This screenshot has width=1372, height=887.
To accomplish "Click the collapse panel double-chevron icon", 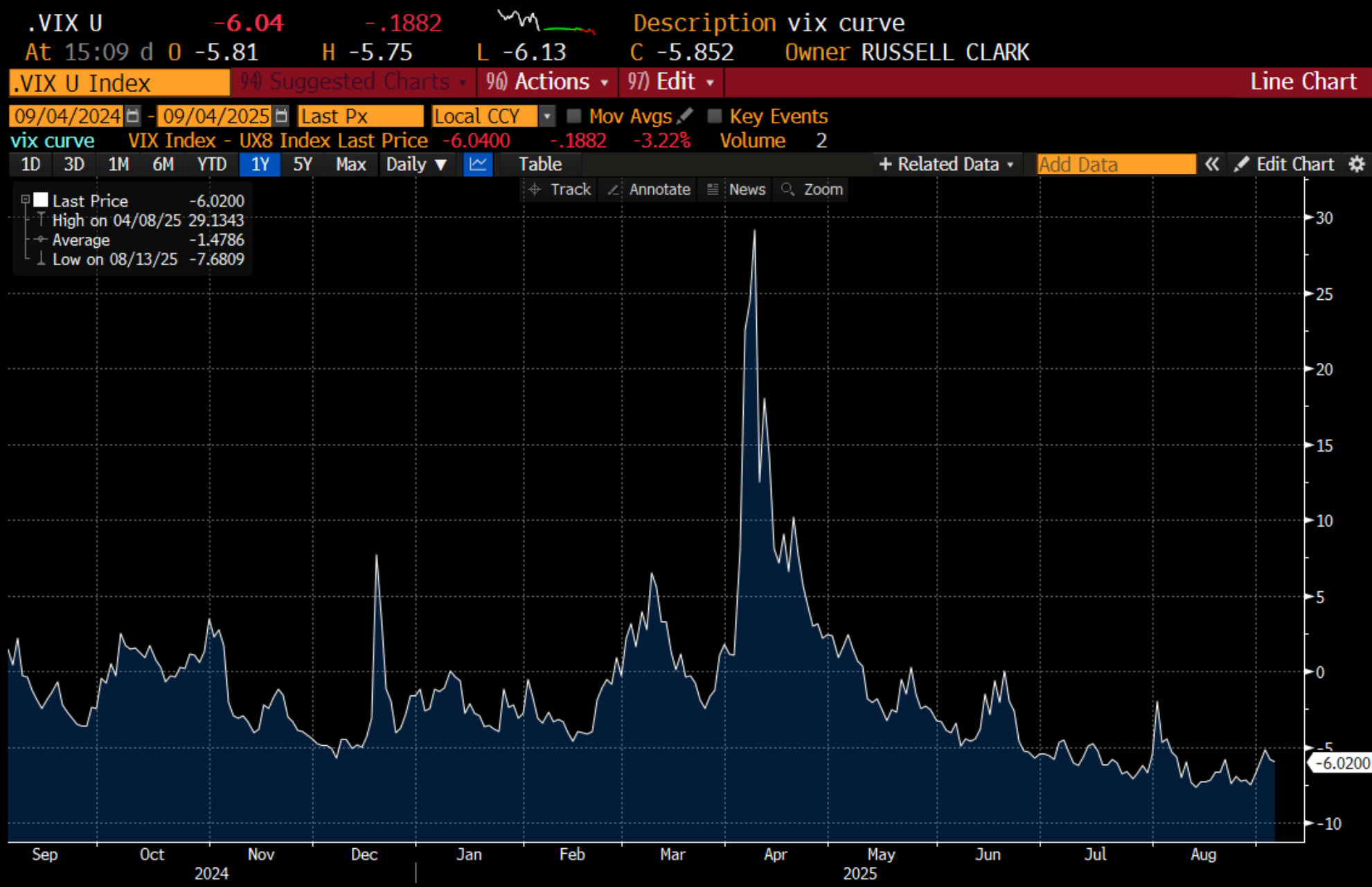I will pyautogui.click(x=1211, y=164).
